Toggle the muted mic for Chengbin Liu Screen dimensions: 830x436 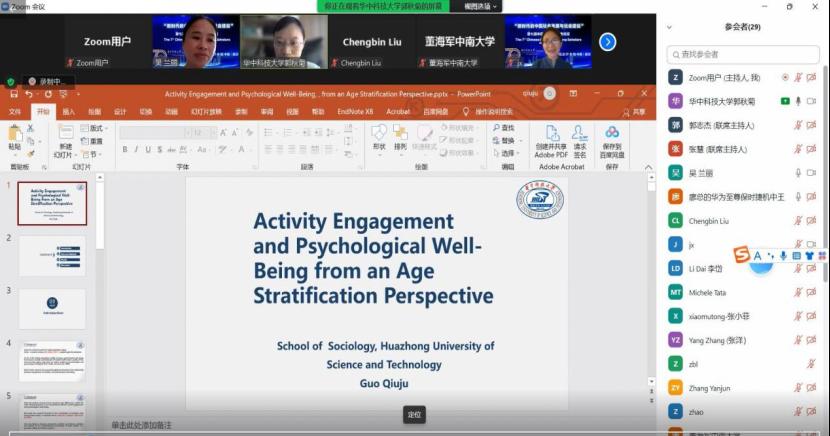[798, 220]
